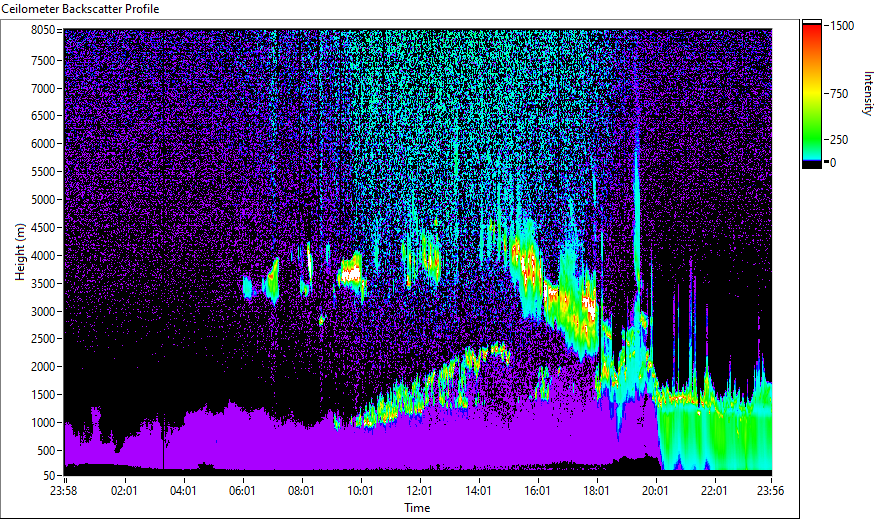This screenshot has height=519, width=878.
Task: Click the 20:01 time tick label
Action: pos(655,491)
